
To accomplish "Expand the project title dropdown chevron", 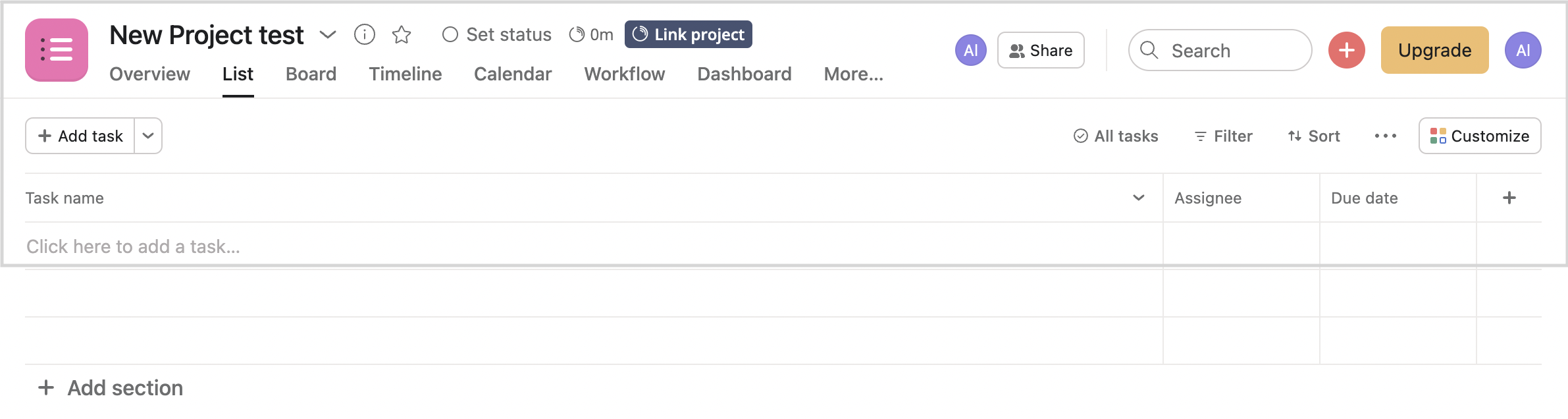I will 328,34.
